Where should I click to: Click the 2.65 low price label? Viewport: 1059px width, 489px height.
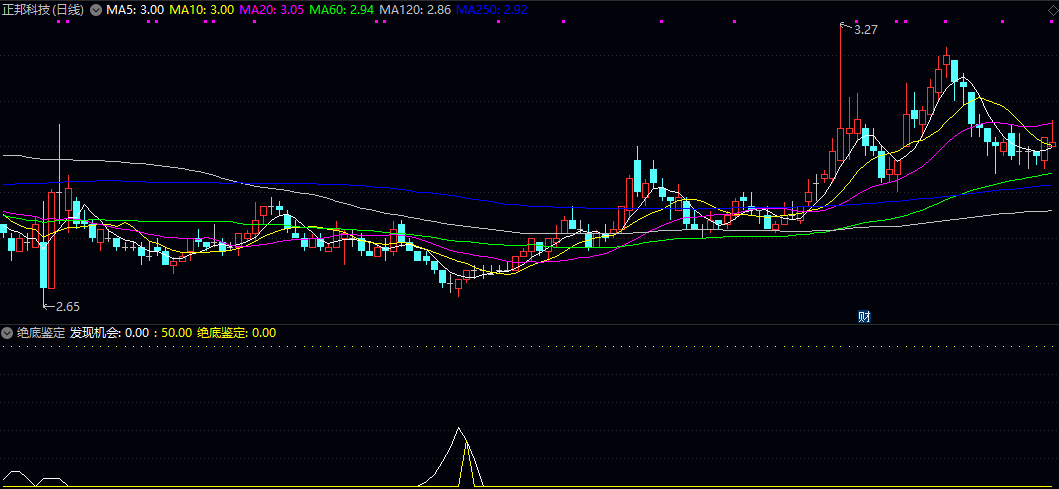[68, 307]
